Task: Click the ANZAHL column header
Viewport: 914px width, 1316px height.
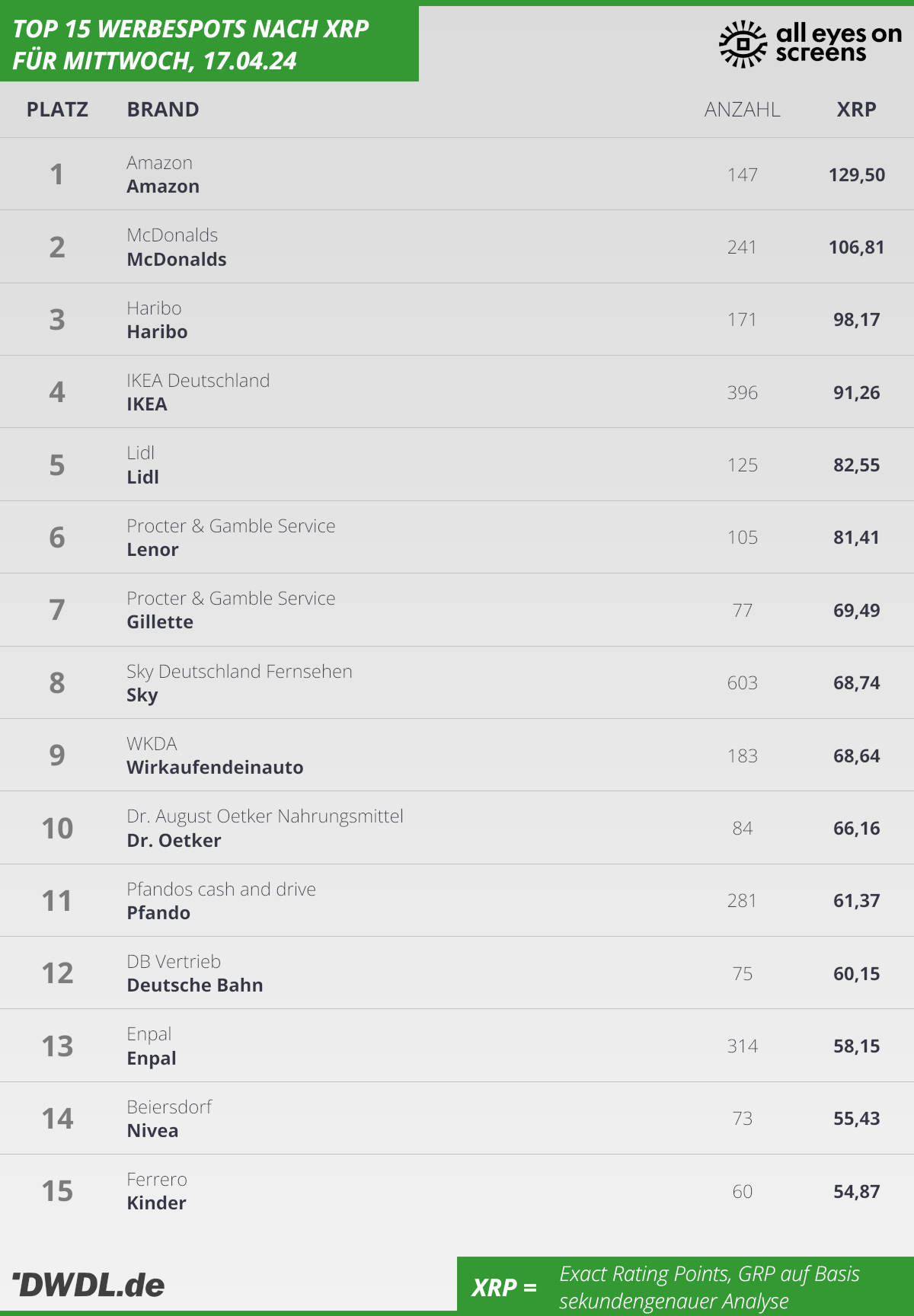Action: (x=743, y=110)
